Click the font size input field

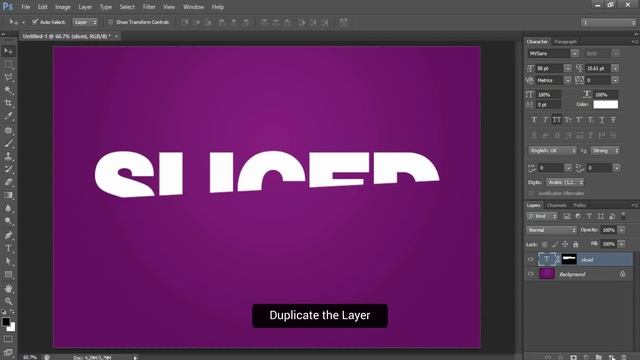pyautogui.click(x=549, y=68)
